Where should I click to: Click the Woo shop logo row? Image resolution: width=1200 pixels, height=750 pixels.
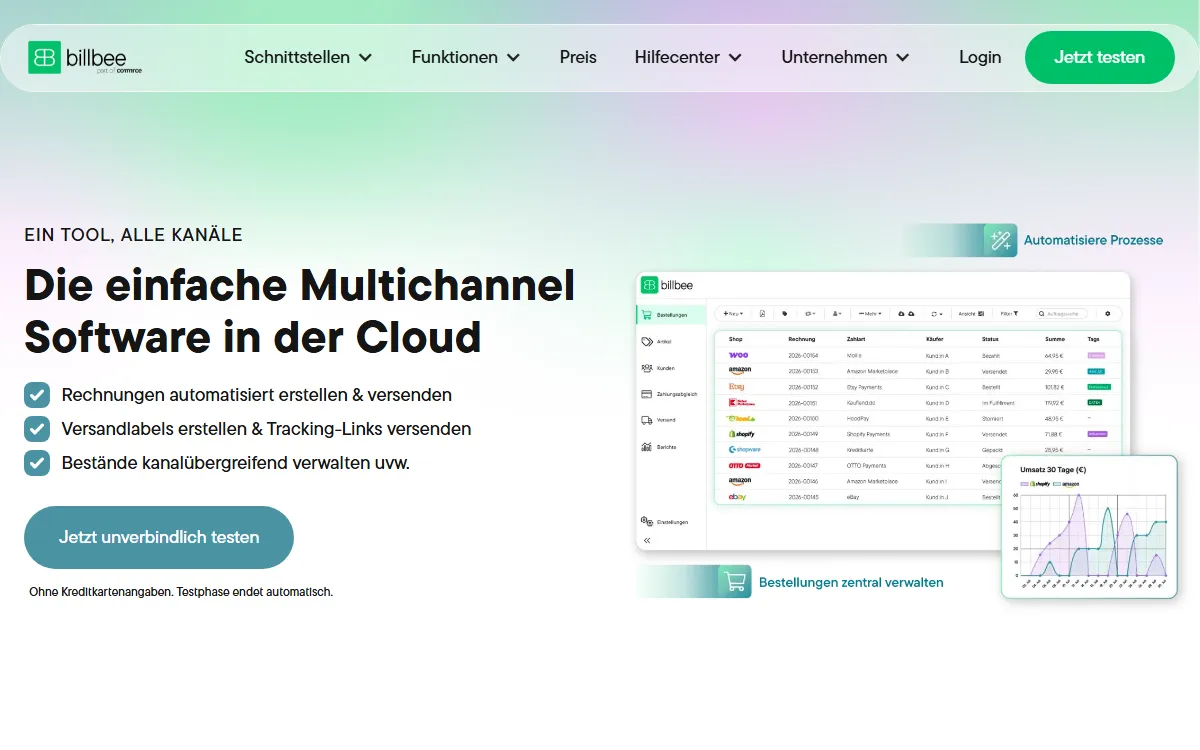pyautogui.click(x=738, y=355)
